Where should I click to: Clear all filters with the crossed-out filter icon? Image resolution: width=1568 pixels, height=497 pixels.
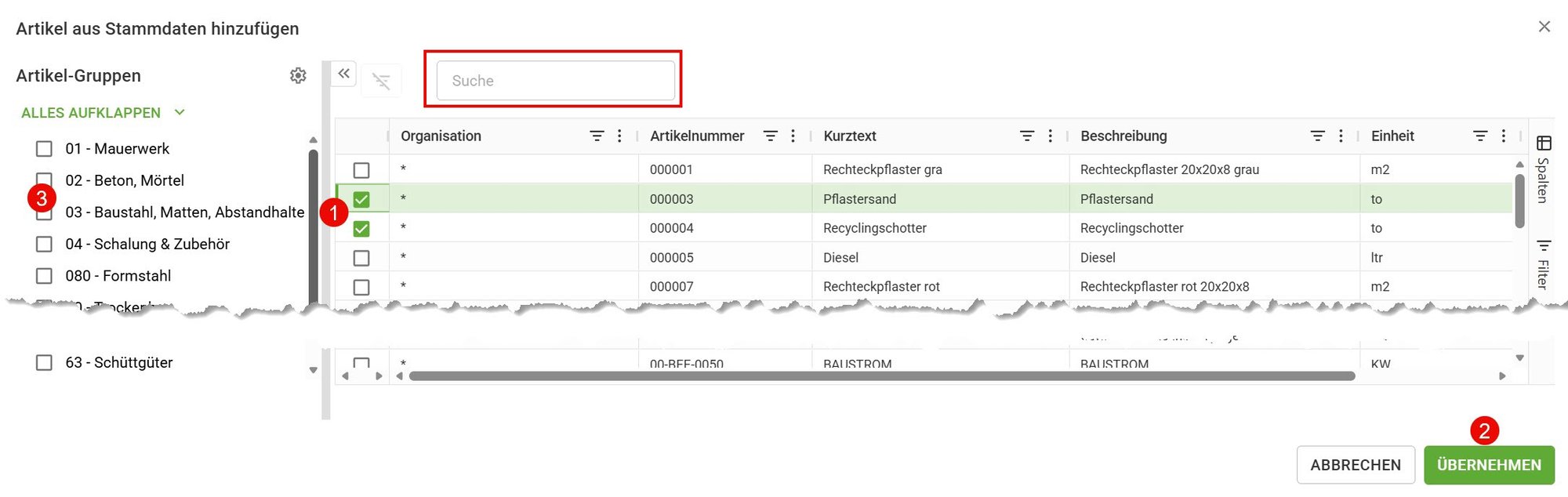pyautogui.click(x=381, y=81)
